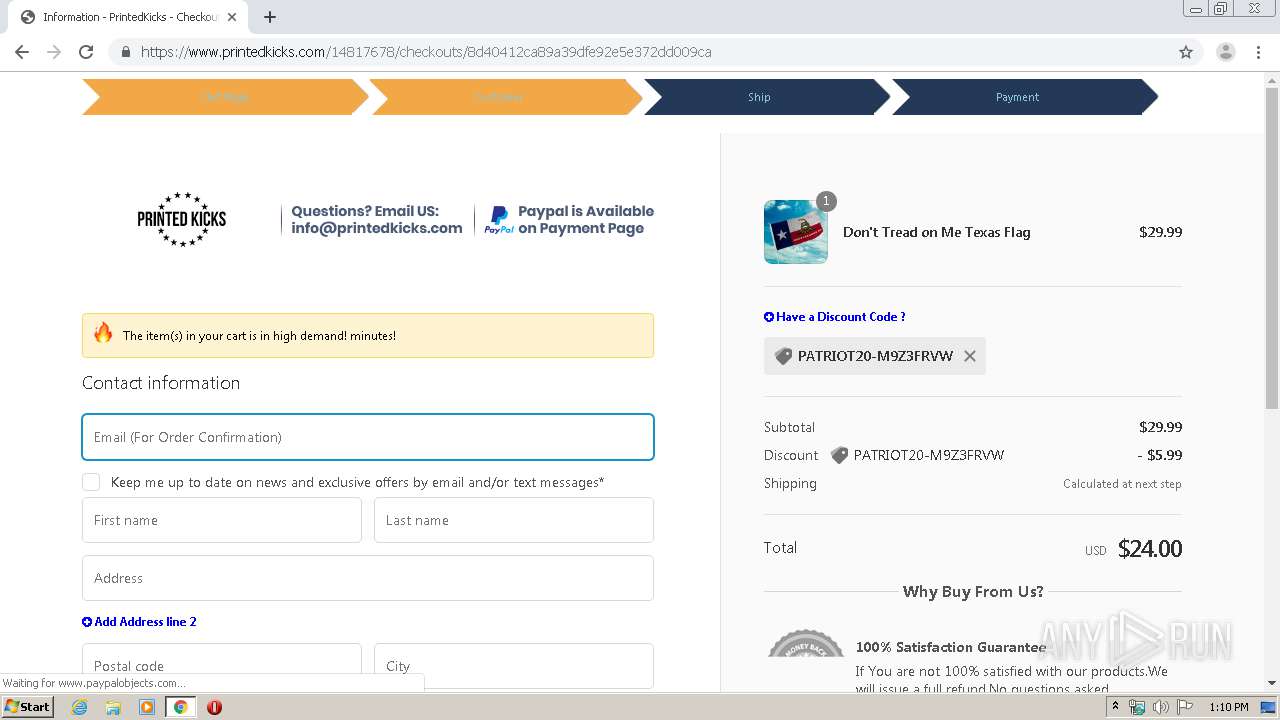The height and width of the screenshot is (720, 1280).
Task: Tick the news and exclusive offers checkbox
Action: (91, 482)
